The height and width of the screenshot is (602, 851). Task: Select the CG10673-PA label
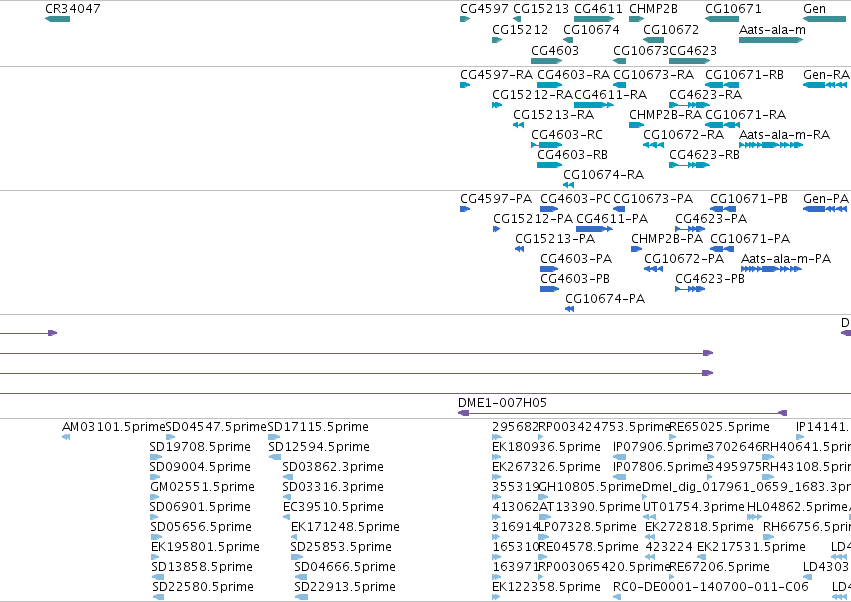tap(653, 199)
